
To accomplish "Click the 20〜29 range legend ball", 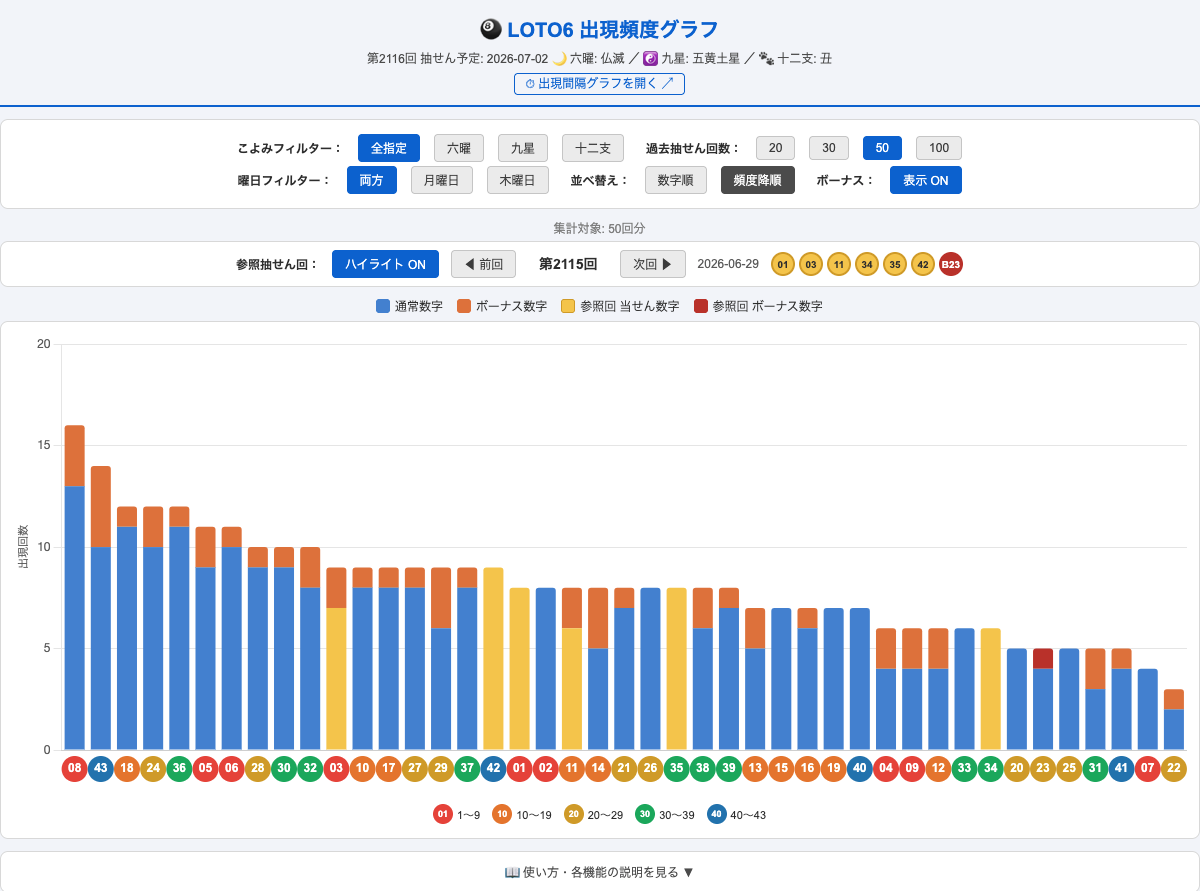I will 574,814.
